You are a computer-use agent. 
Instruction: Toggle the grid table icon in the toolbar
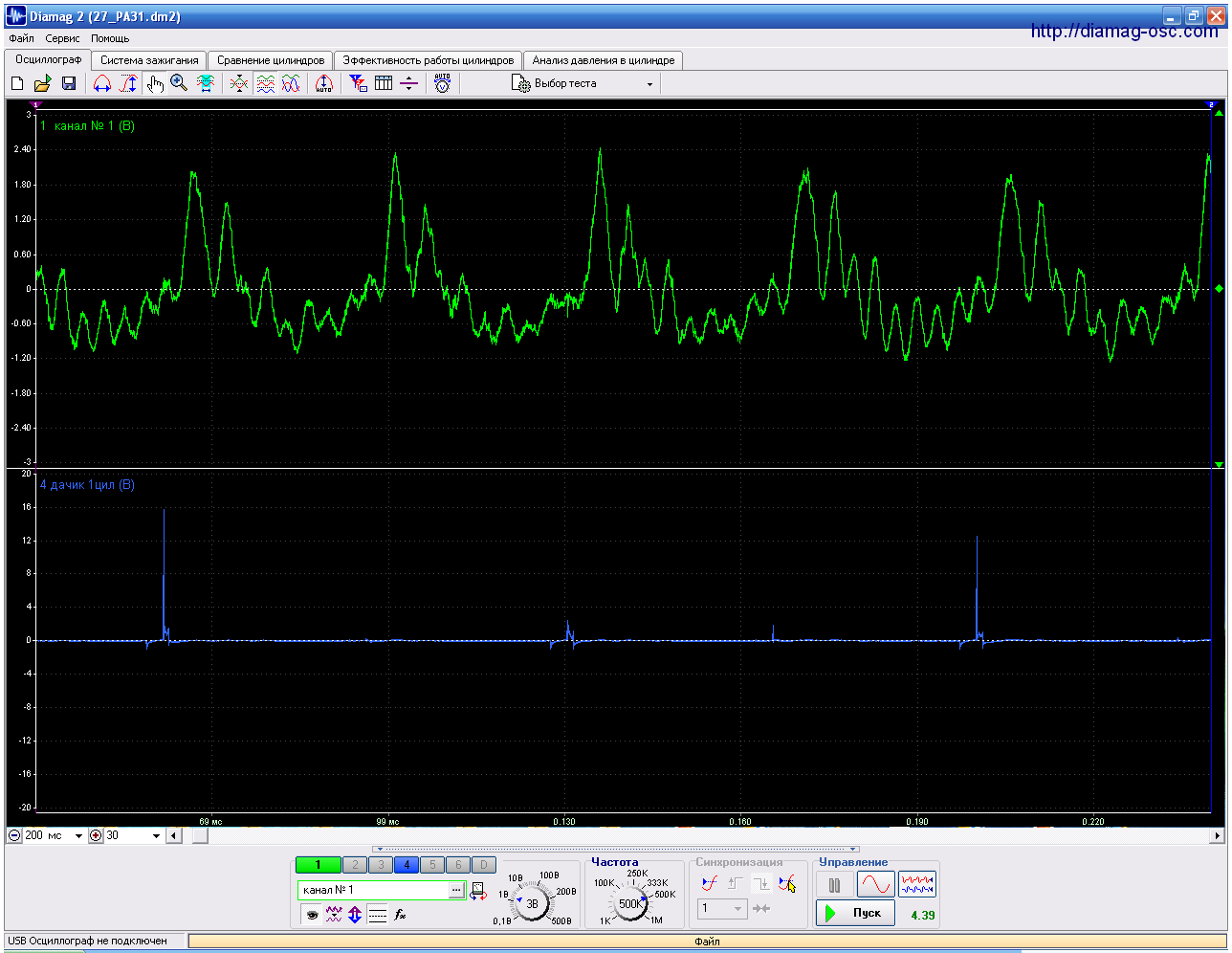pos(384,83)
